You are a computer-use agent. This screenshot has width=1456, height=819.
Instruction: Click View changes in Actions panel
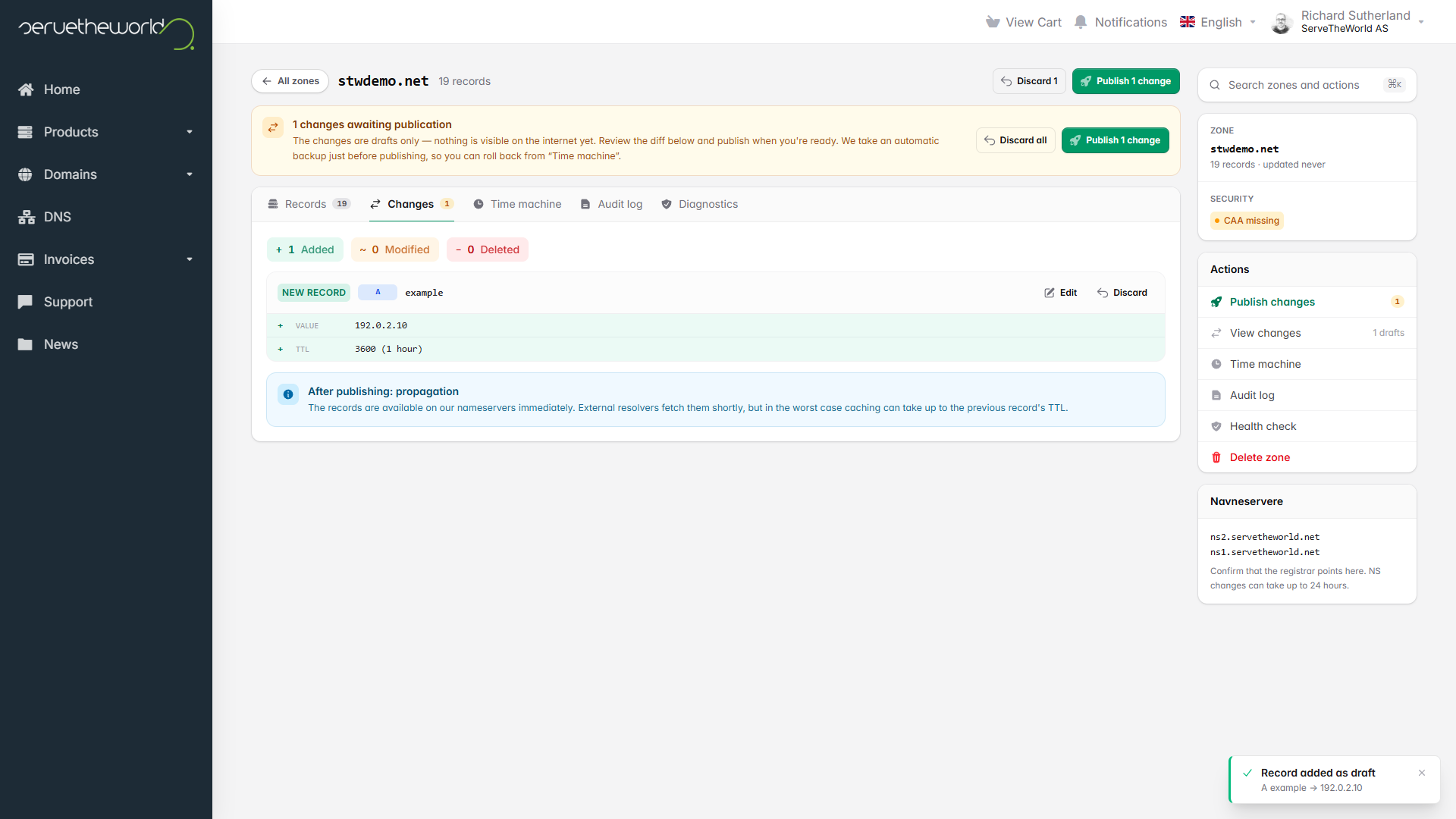click(1307, 333)
